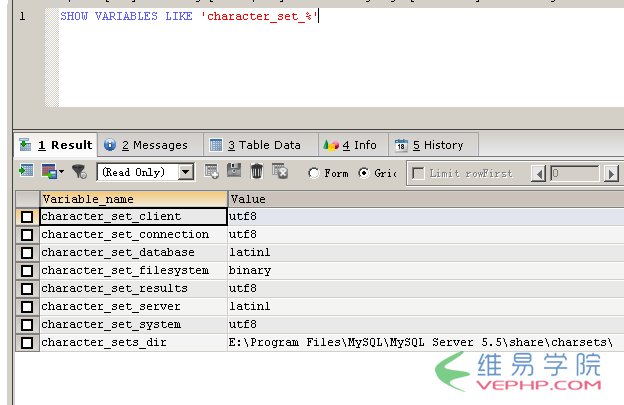
Task: Check the character_set_results row checkbox
Action: [x=27, y=289]
